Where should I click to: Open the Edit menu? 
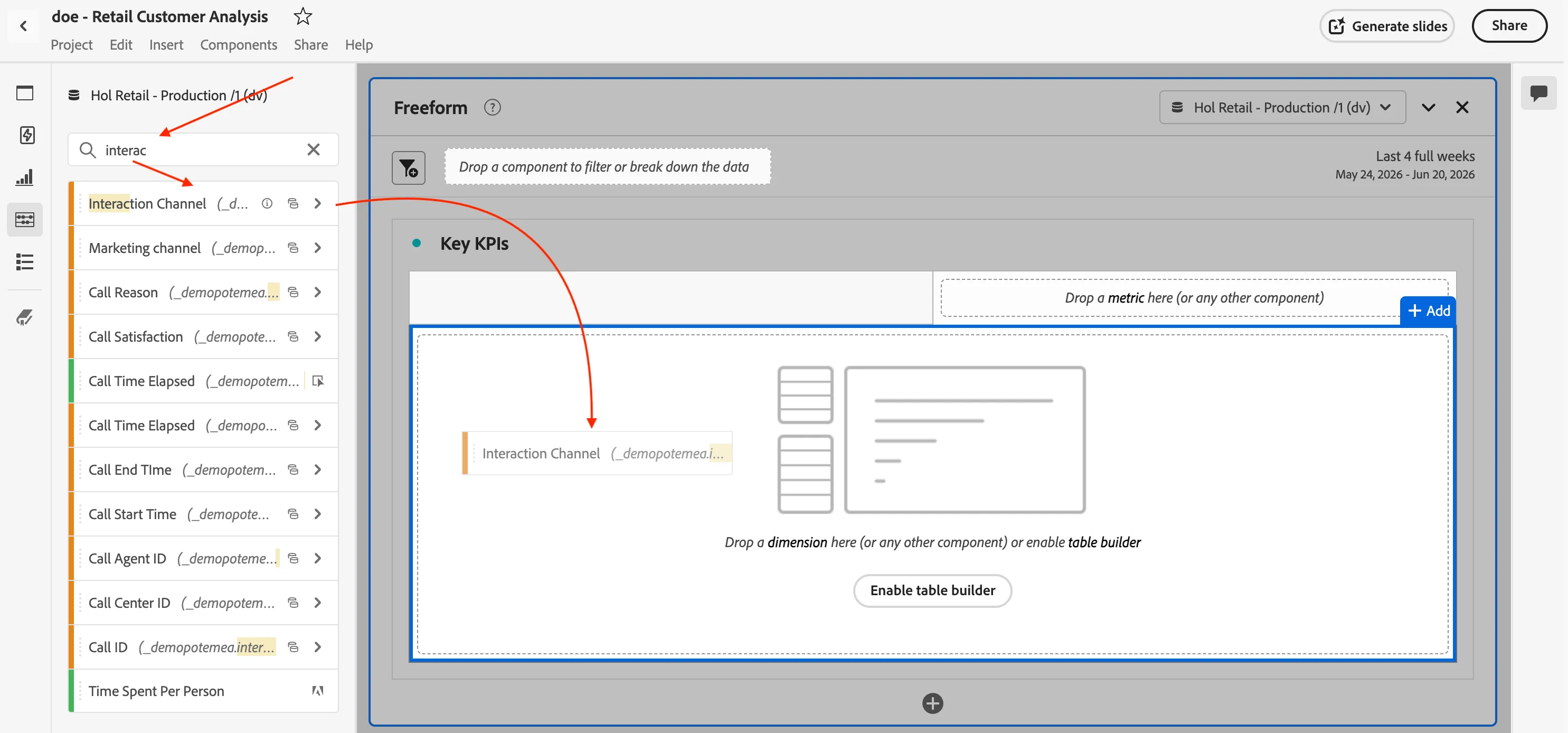[120, 44]
